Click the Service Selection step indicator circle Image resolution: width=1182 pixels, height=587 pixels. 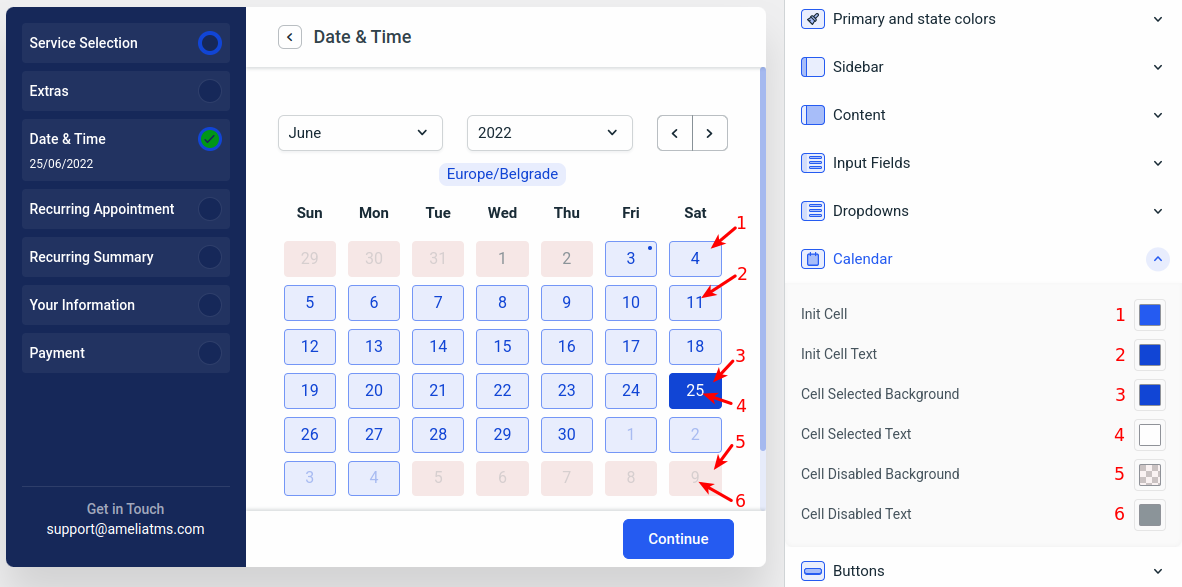point(209,43)
